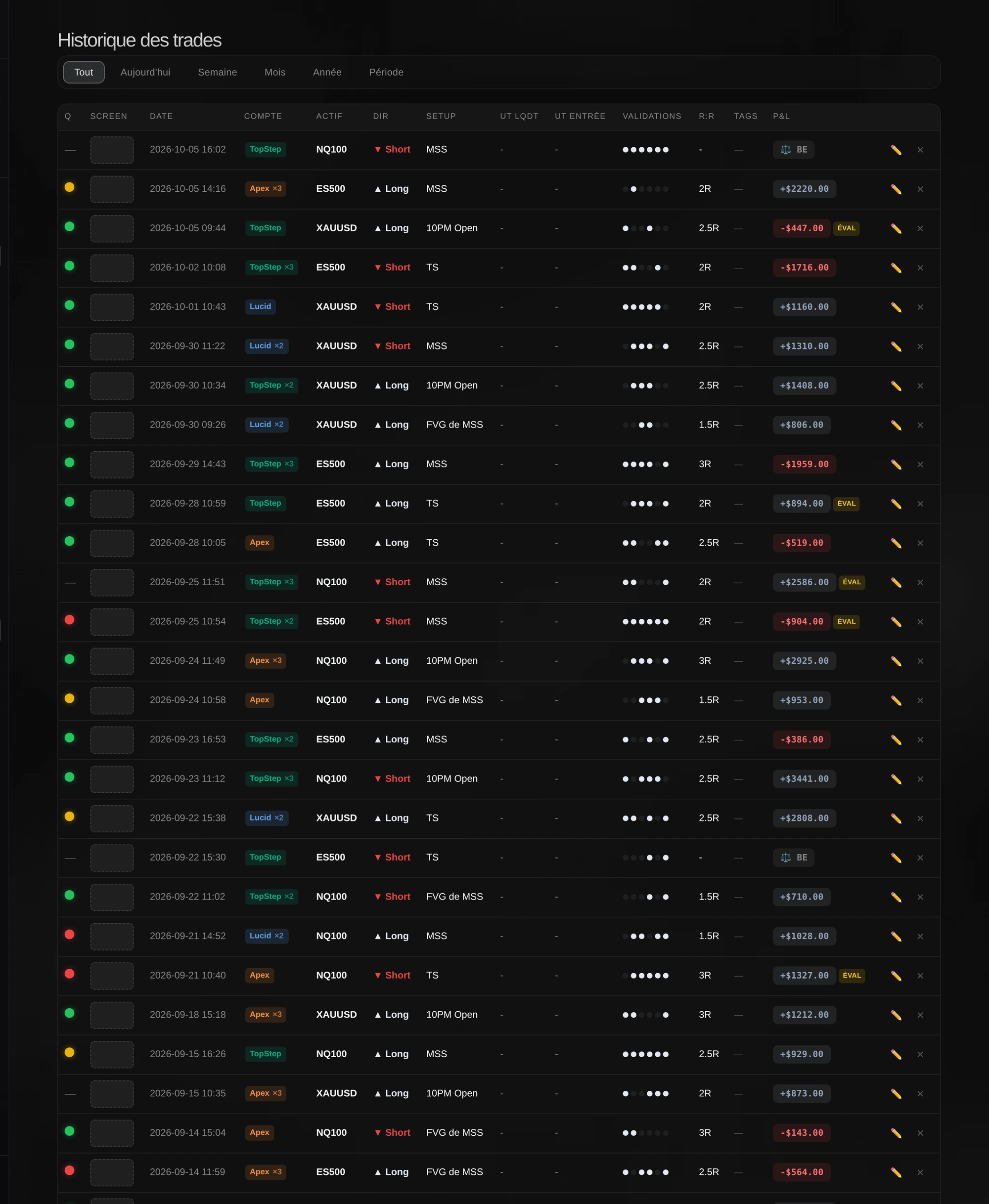Filter history by Mois

pyautogui.click(x=274, y=72)
